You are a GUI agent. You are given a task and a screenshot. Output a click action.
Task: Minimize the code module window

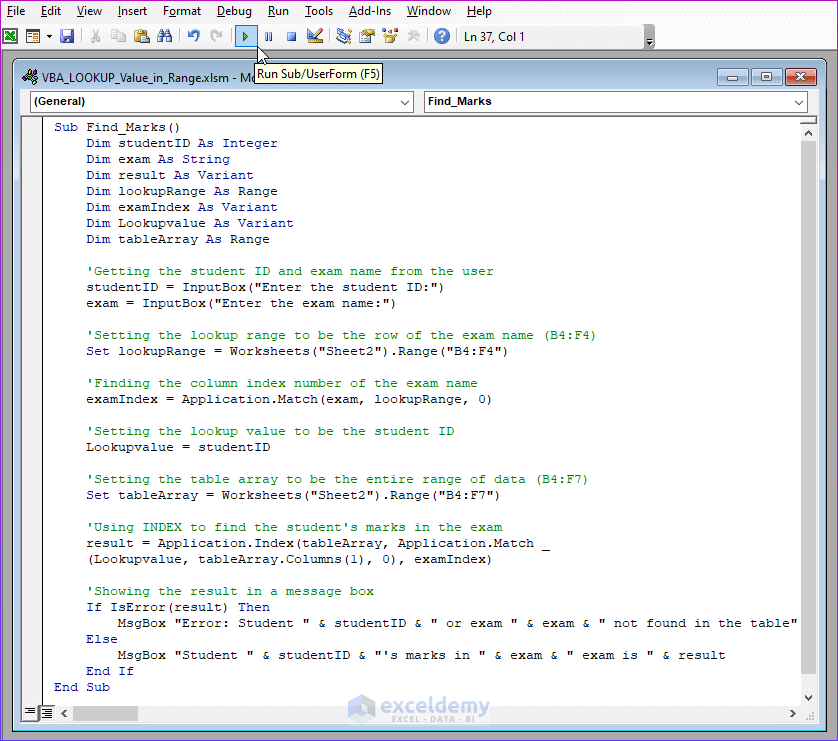pyautogui.click(x=733, y=77)
